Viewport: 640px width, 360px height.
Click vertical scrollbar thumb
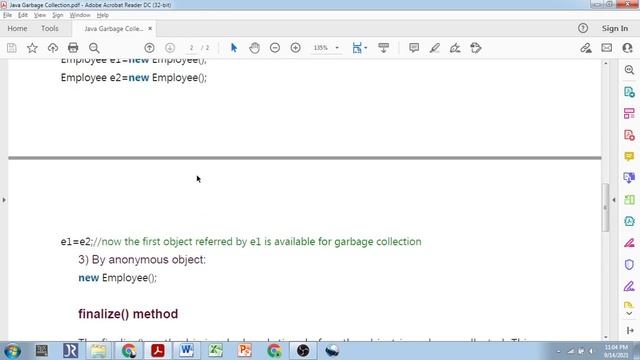tap(606, 207)
